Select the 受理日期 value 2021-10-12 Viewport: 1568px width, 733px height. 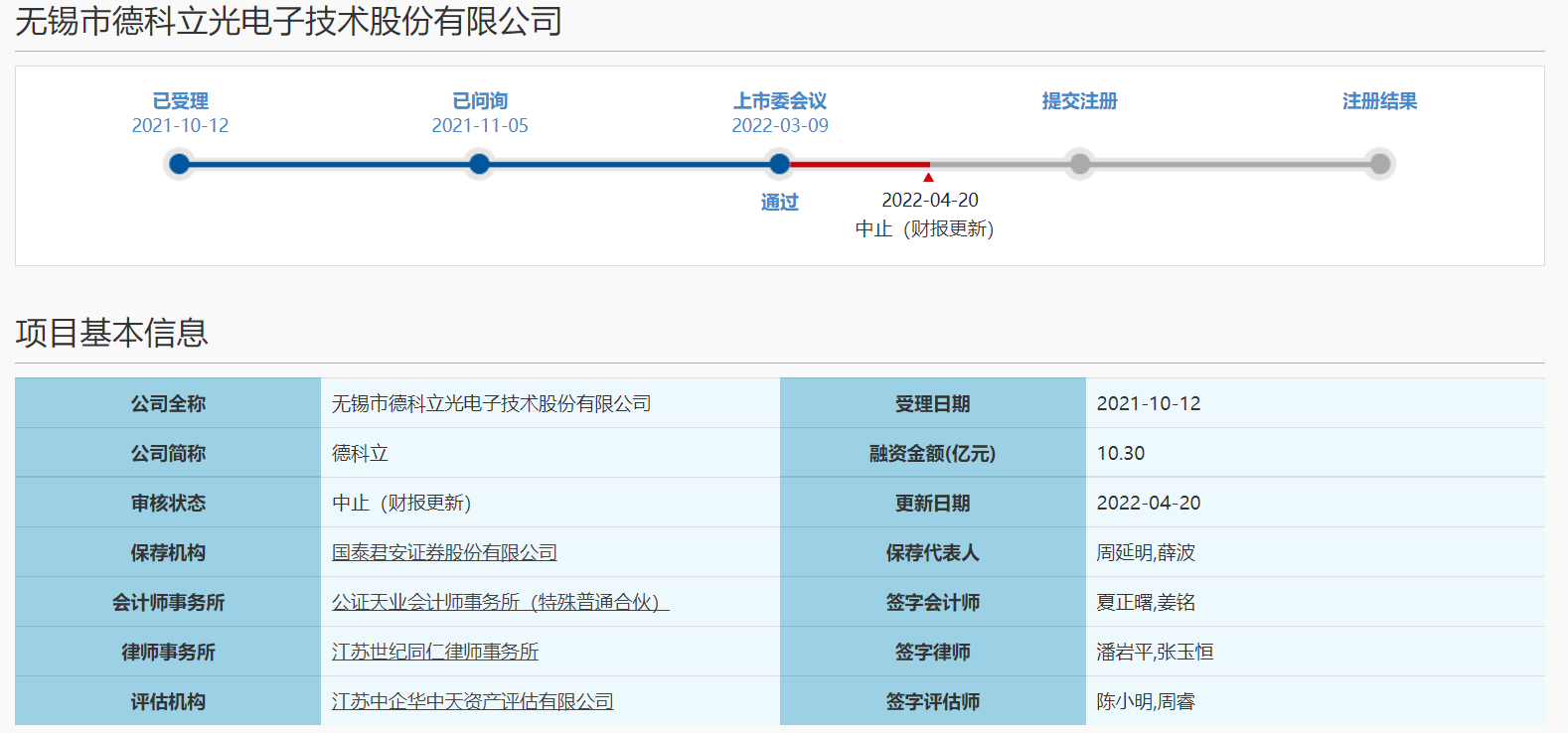(x=1149, y=403)
